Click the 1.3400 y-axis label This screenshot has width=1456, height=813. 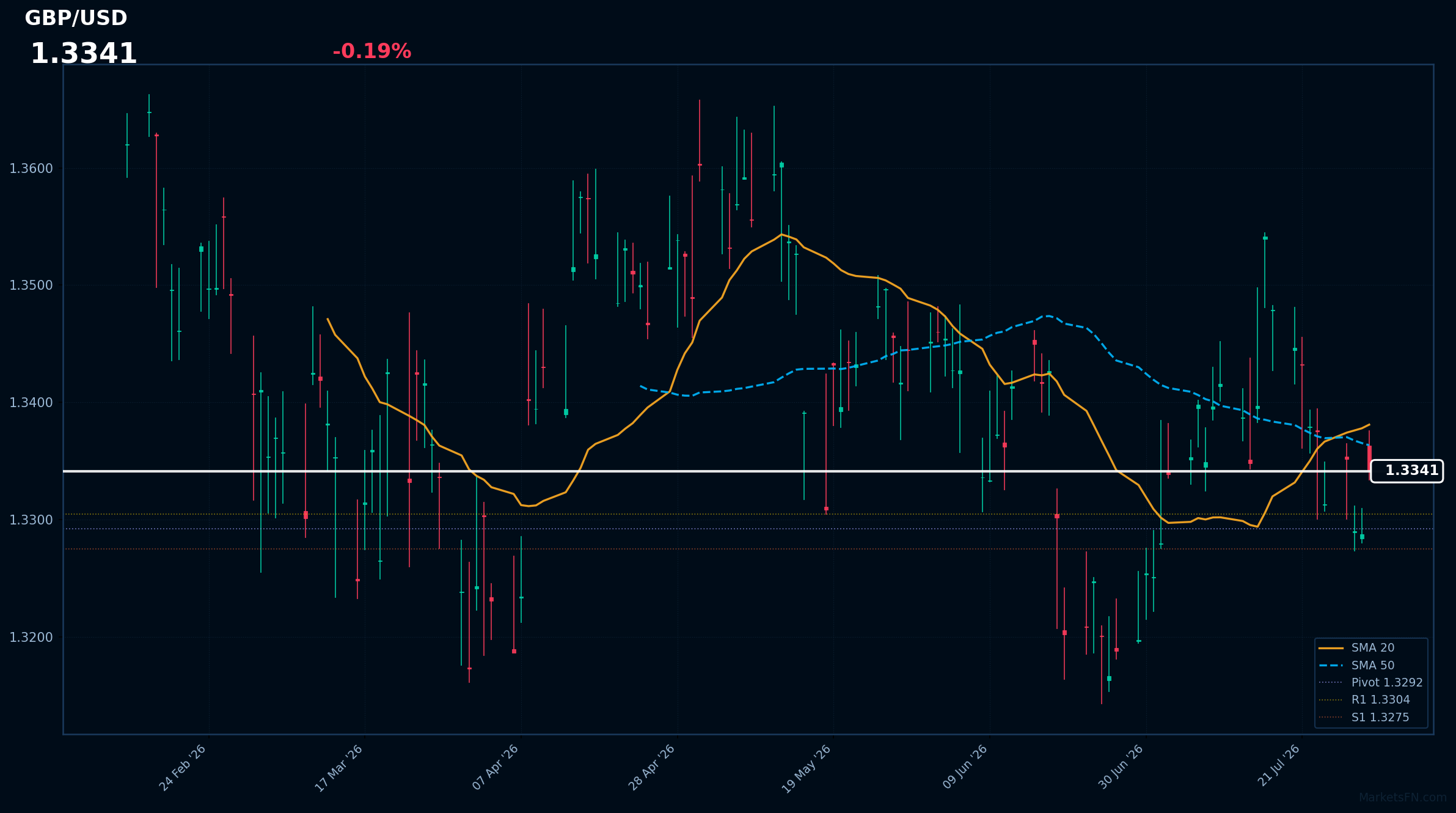[31, 403]
